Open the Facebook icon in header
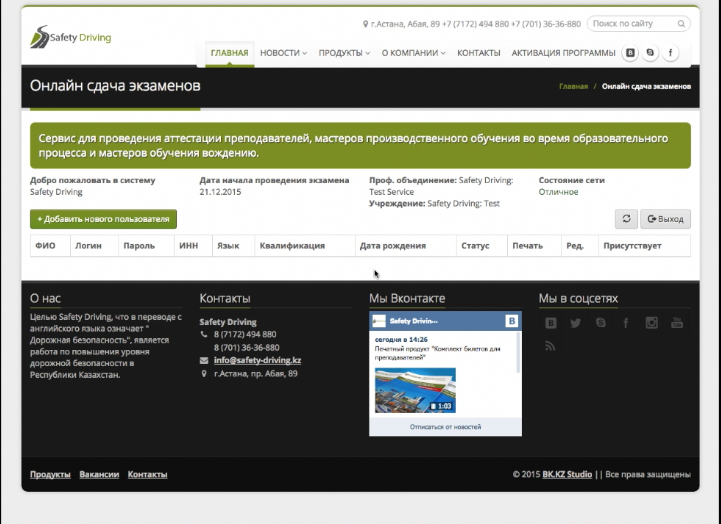This screenshot has width=721, height=524. tap(670, 53)
